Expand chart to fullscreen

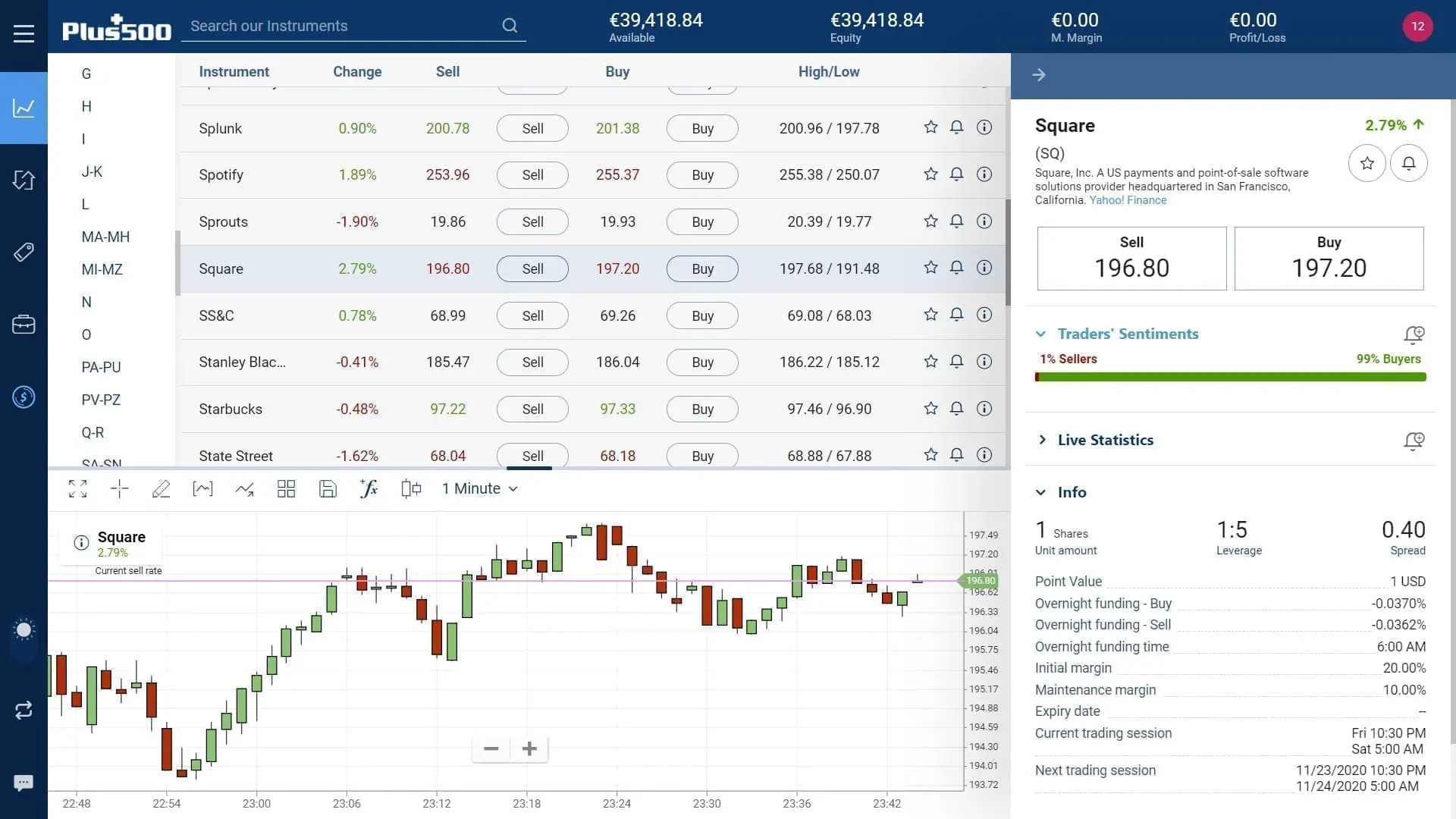point(77,488)
